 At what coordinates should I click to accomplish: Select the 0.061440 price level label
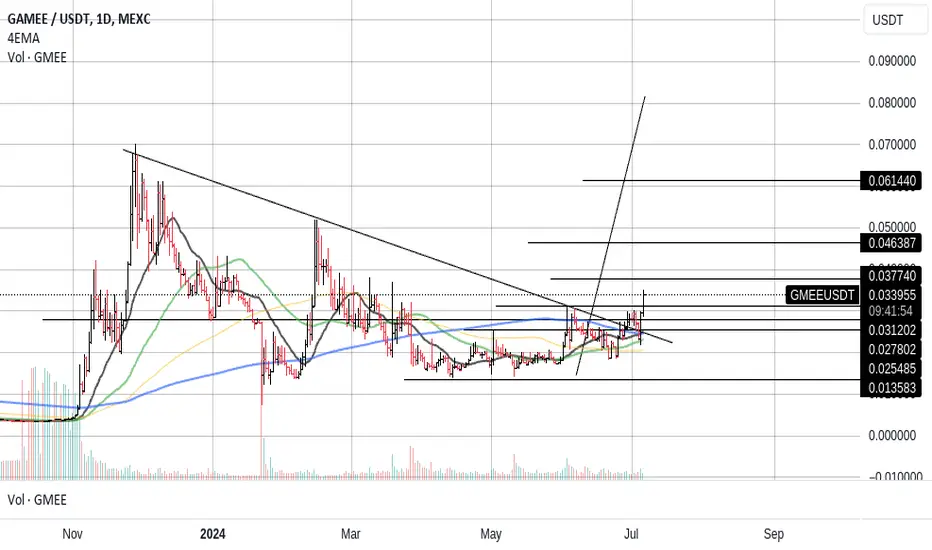[x=892, y=181]
